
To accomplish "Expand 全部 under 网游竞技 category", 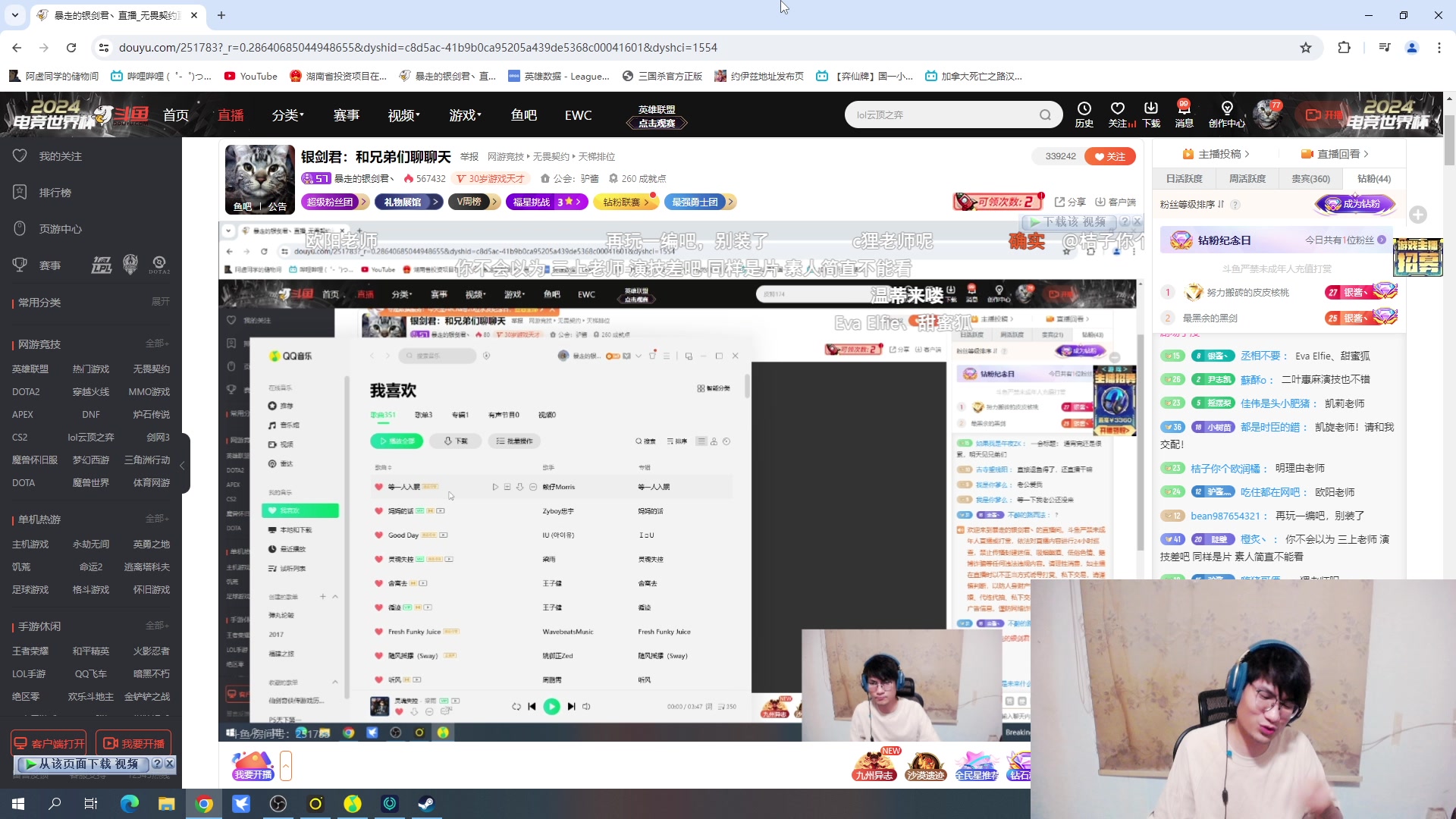I will point(158,344).
